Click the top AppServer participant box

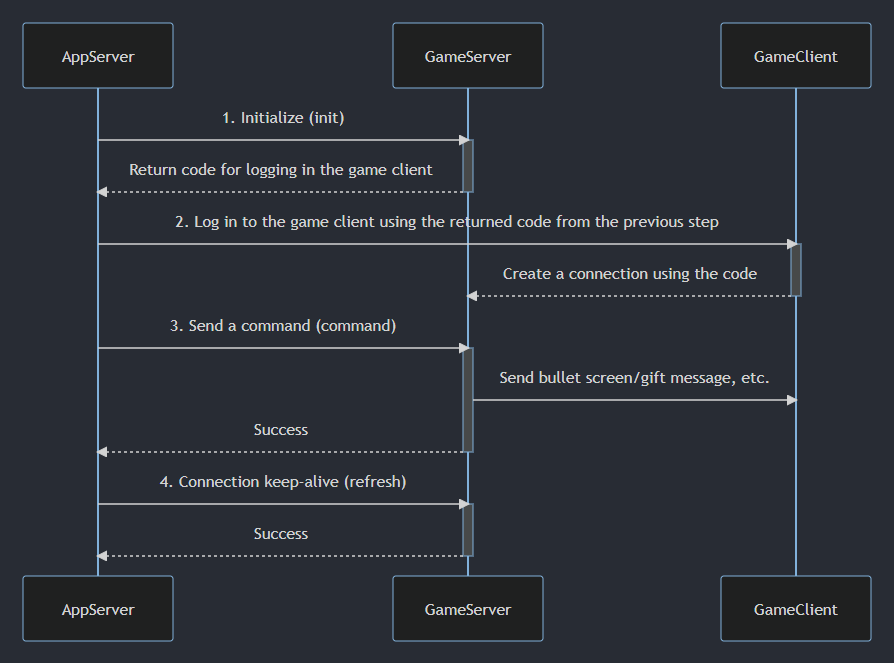[98, 56]
